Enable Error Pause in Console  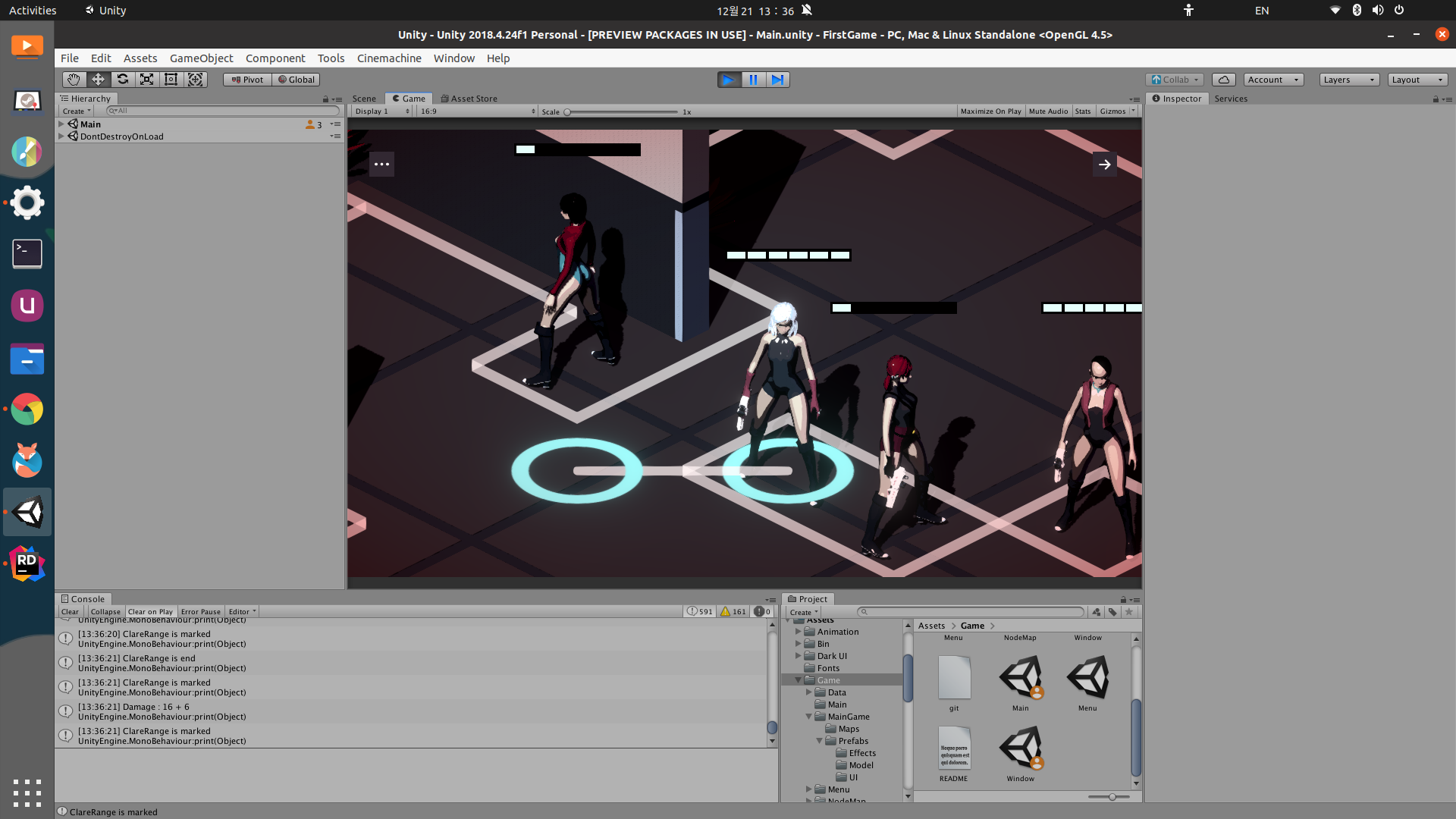click(200, 612)
